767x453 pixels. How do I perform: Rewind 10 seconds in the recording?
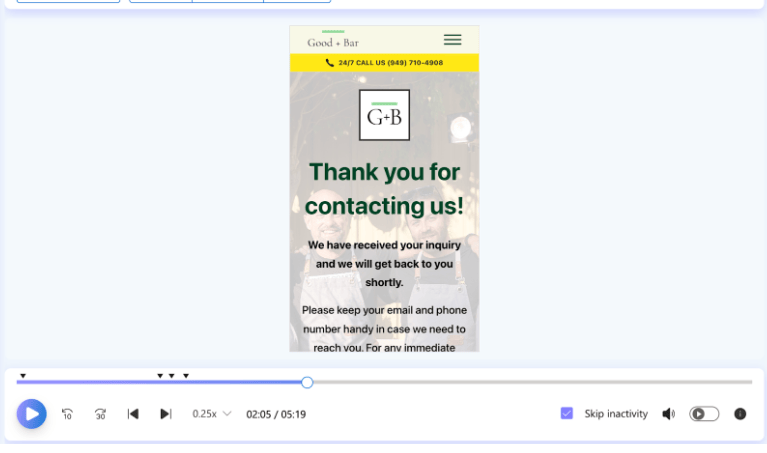(67, 414)
